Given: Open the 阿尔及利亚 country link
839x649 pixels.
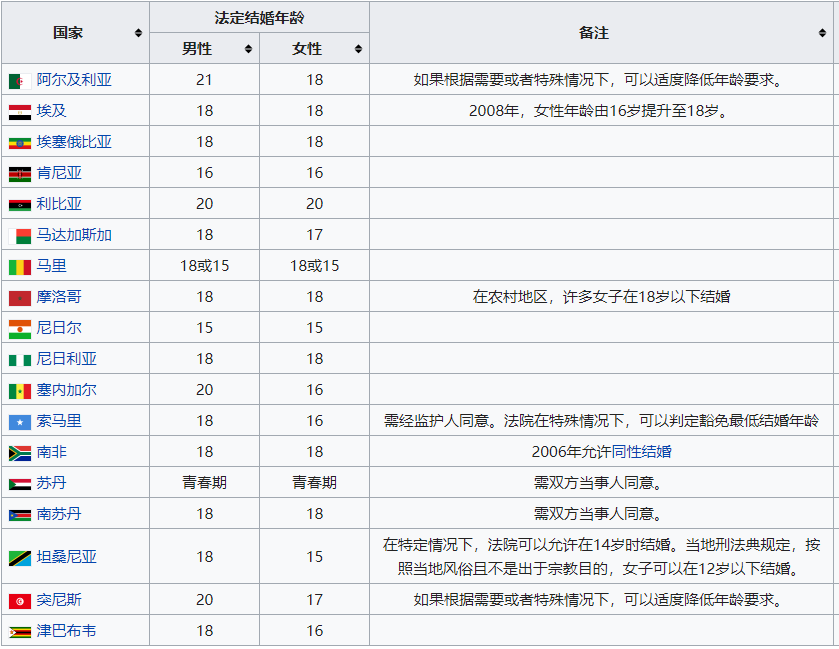Looking at the screenshot, I should tap(74, 80).
